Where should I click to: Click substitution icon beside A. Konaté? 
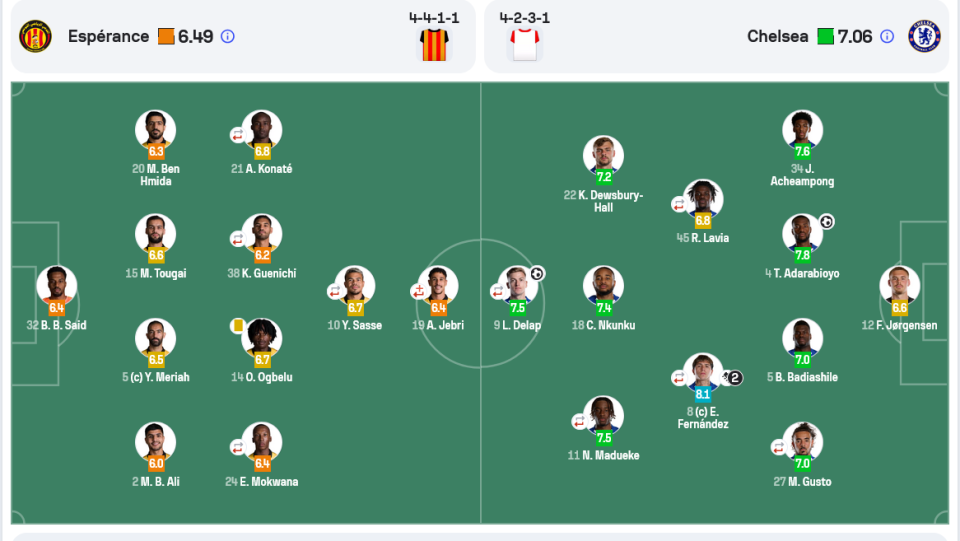pos(238,135)
